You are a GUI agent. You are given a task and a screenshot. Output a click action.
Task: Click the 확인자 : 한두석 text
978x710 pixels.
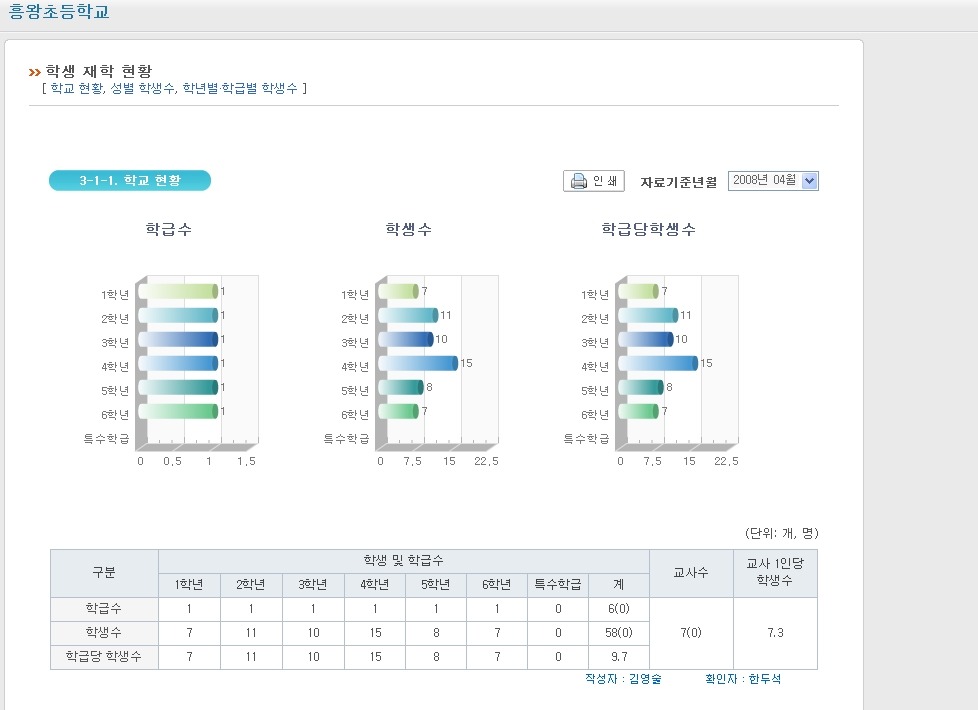pyautogui.click(x=743, y=679)
